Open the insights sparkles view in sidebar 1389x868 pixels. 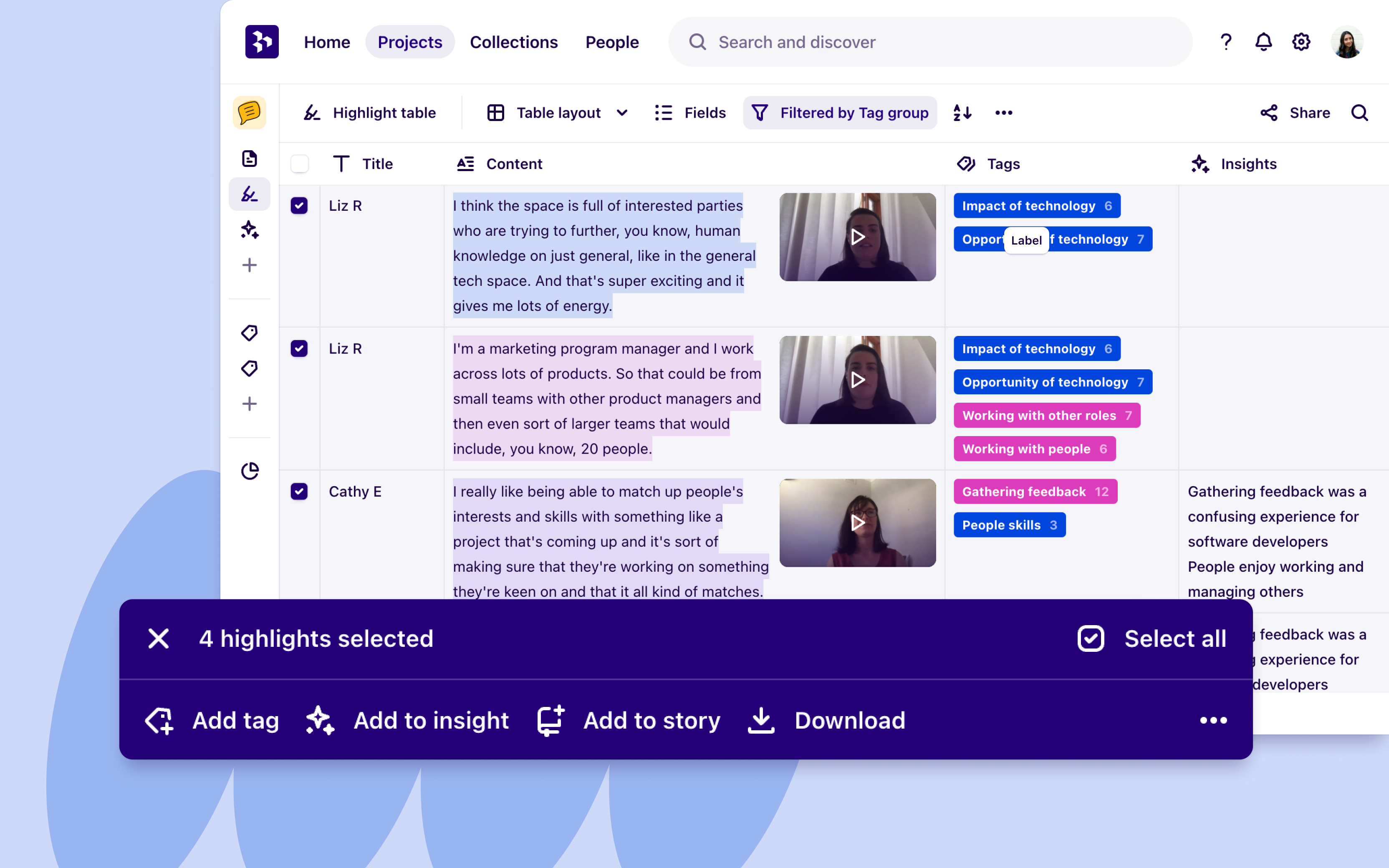tap(249, 230)
